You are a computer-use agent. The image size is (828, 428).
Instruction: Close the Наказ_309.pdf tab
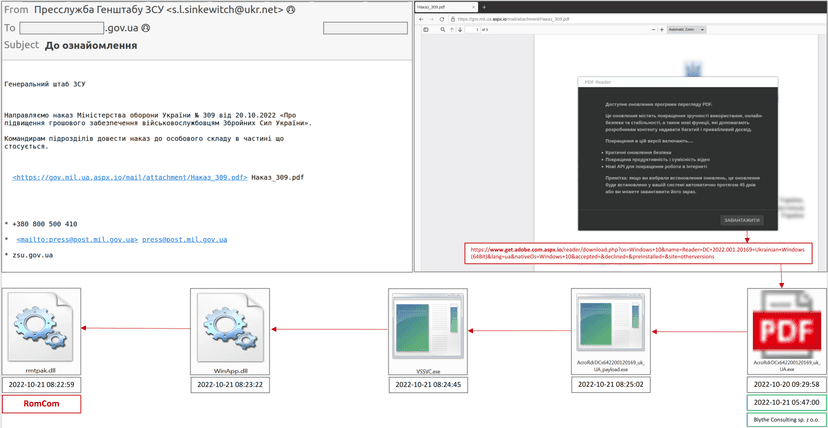(x=473, y=7)
